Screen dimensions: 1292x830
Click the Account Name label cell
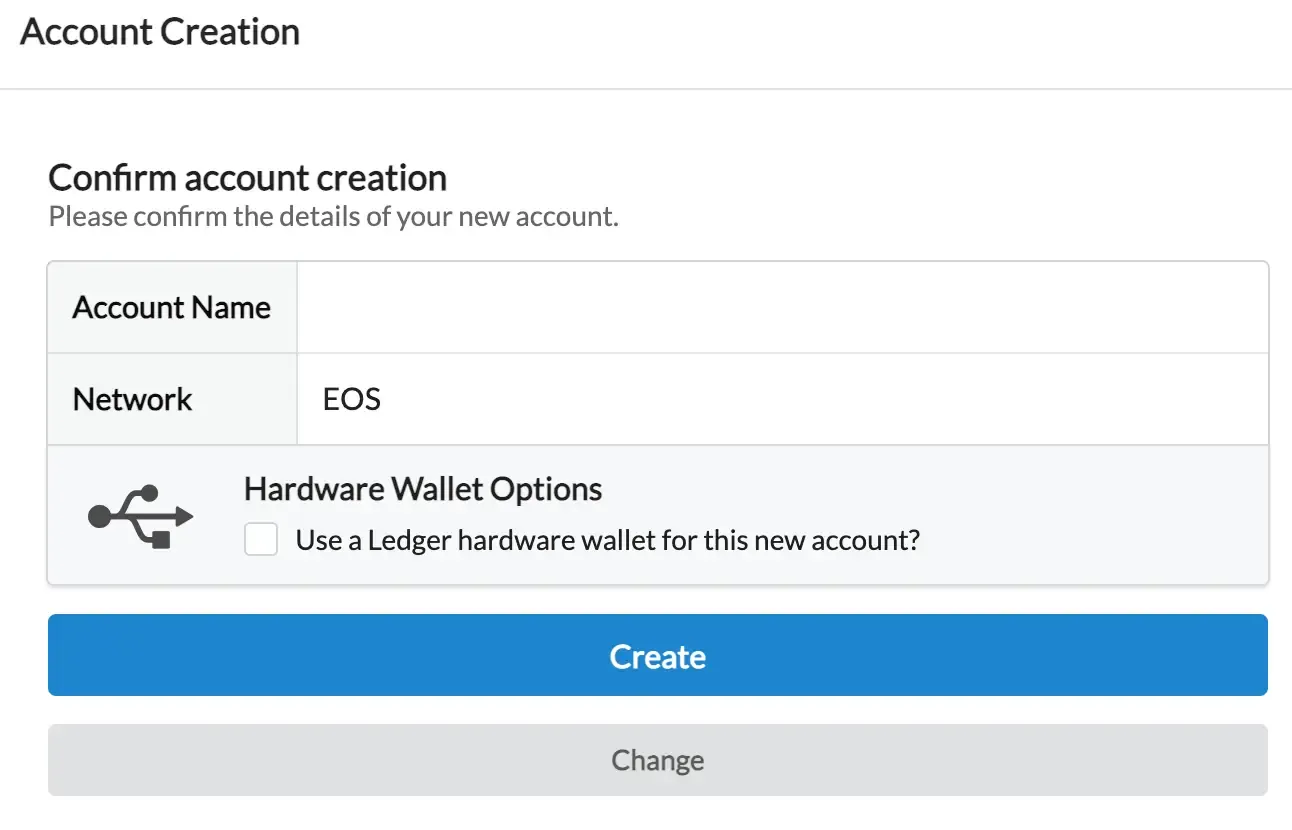coord(170,307)
